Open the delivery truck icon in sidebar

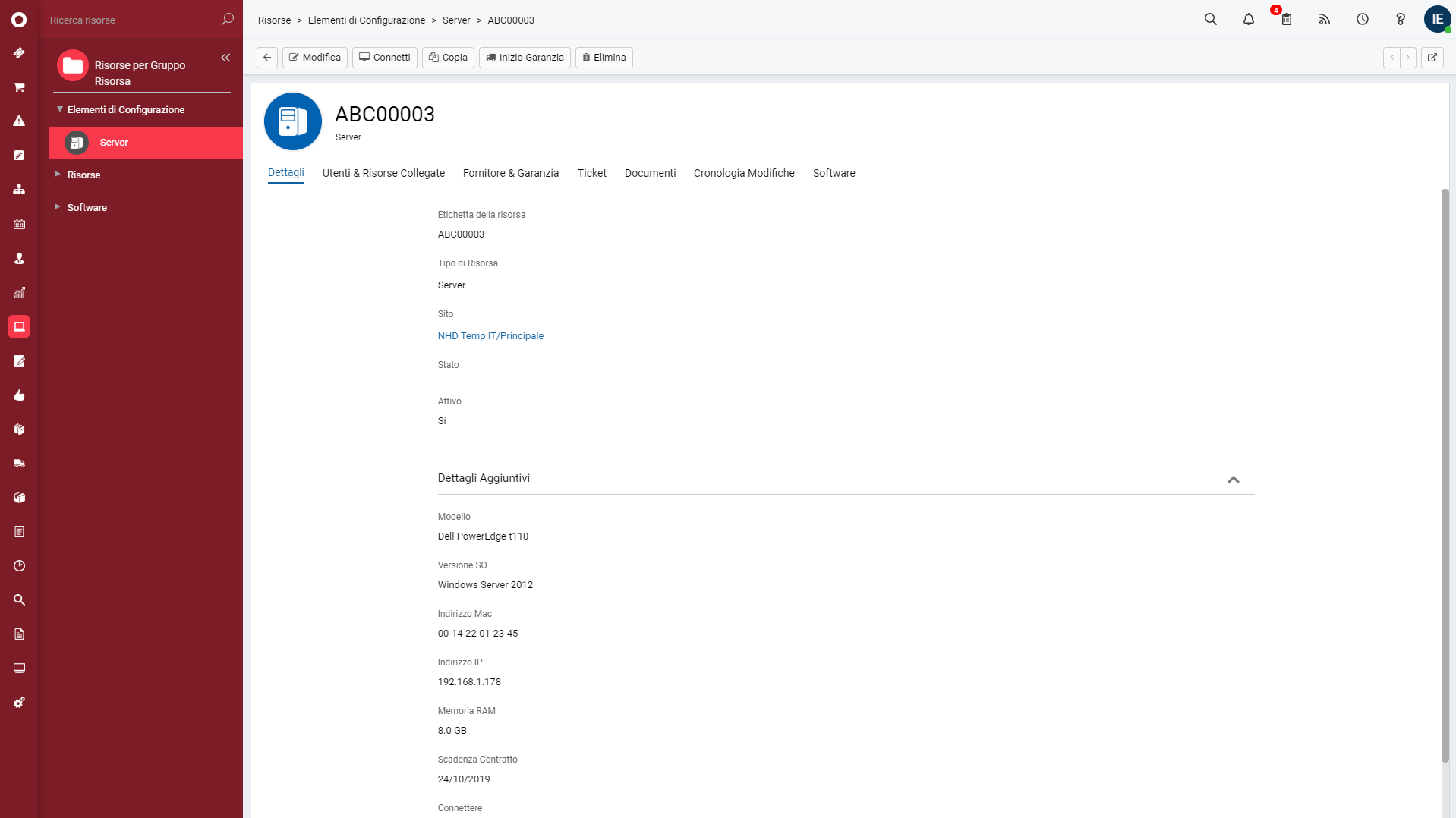(19, 464)
